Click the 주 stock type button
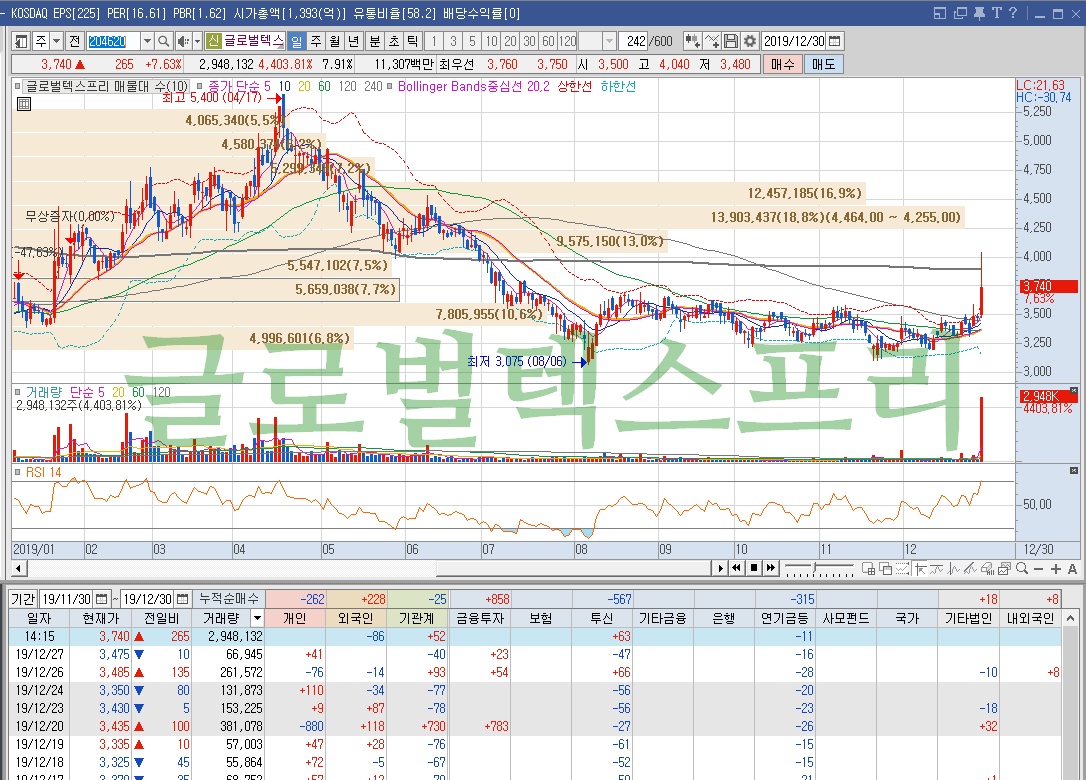Viewport: 1086px width, 780px height. [x=41, y=42]
